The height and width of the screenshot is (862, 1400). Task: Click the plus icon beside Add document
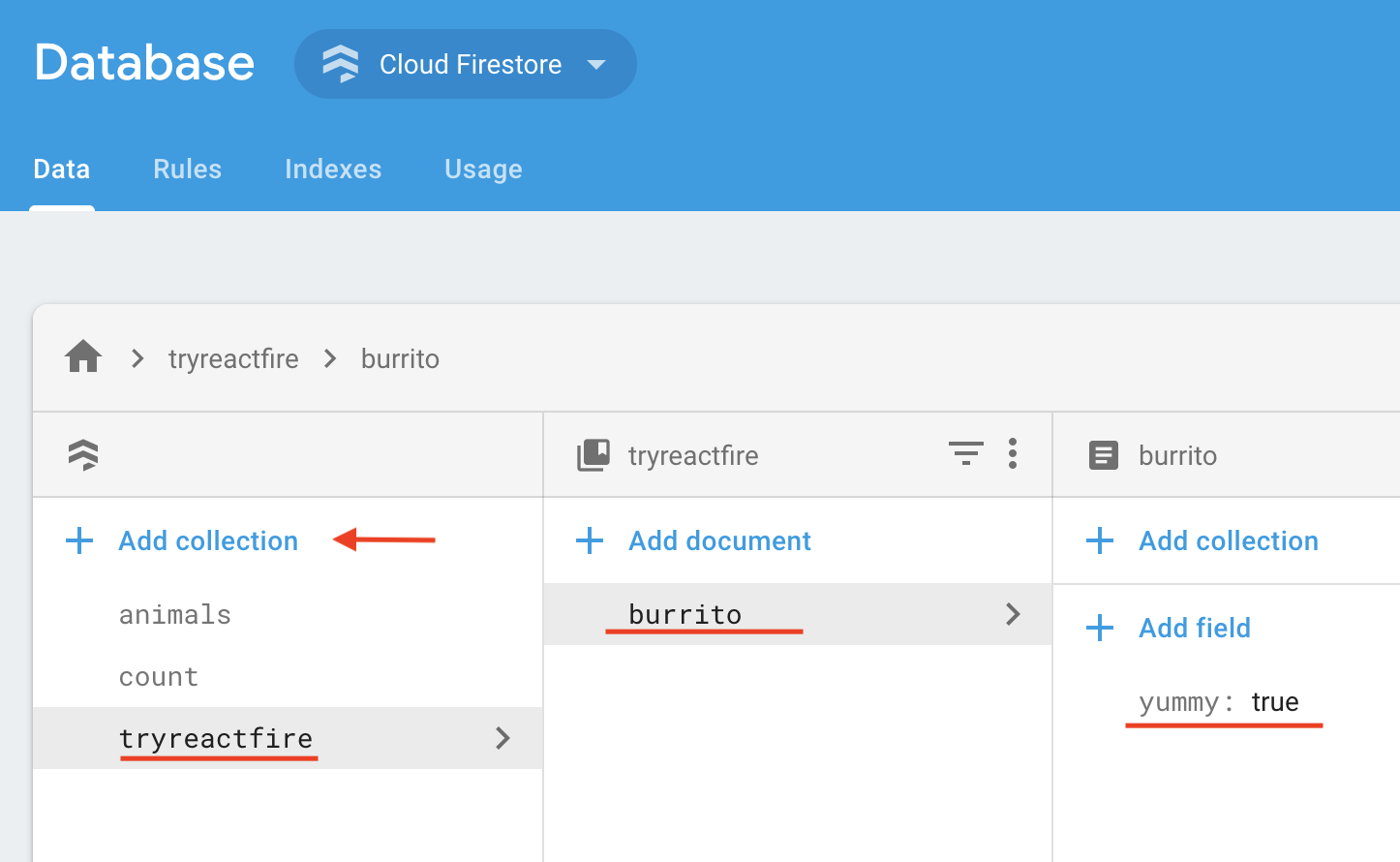(590, 540)
